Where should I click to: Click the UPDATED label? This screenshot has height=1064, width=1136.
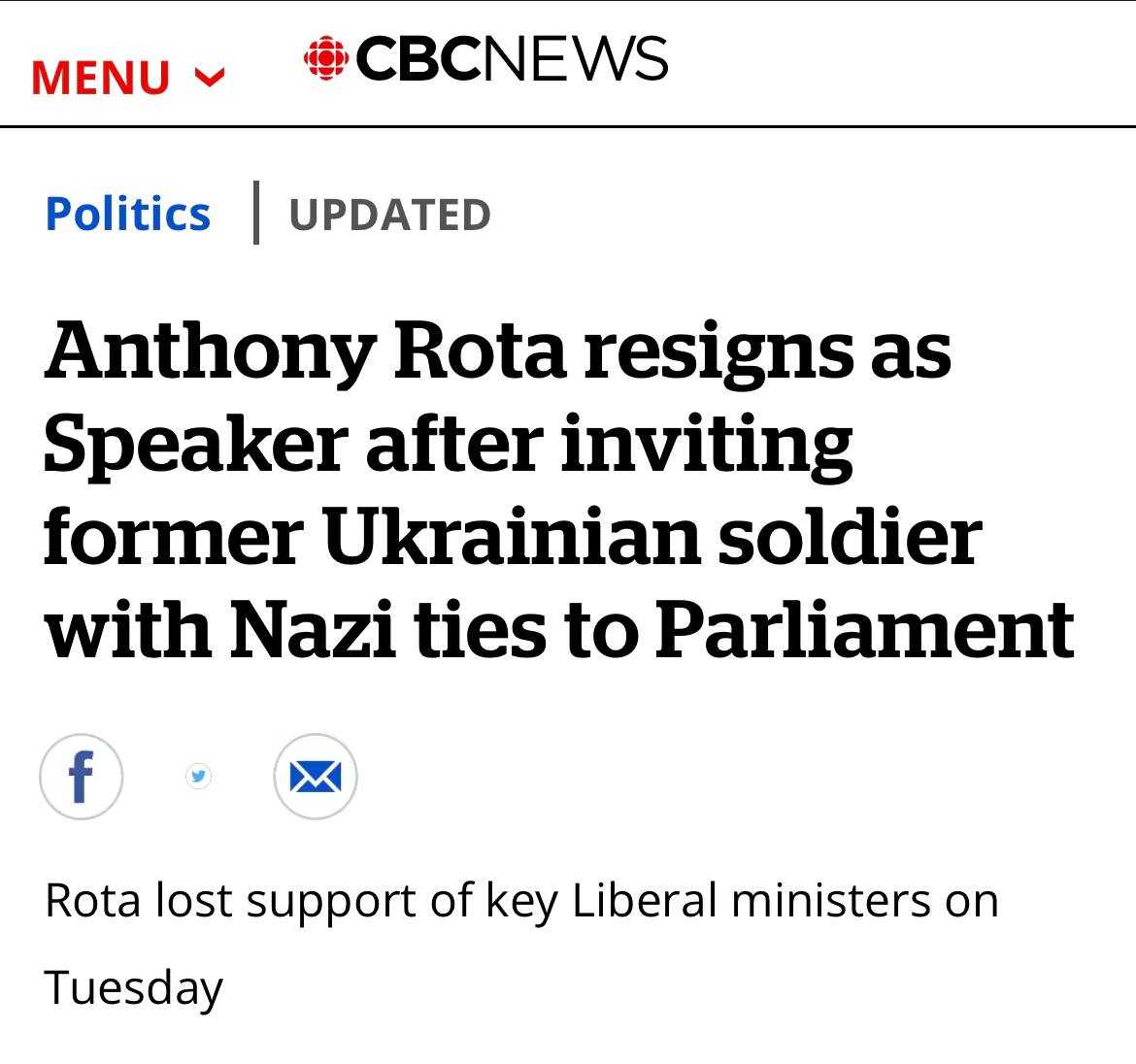(x=389, y=215)
